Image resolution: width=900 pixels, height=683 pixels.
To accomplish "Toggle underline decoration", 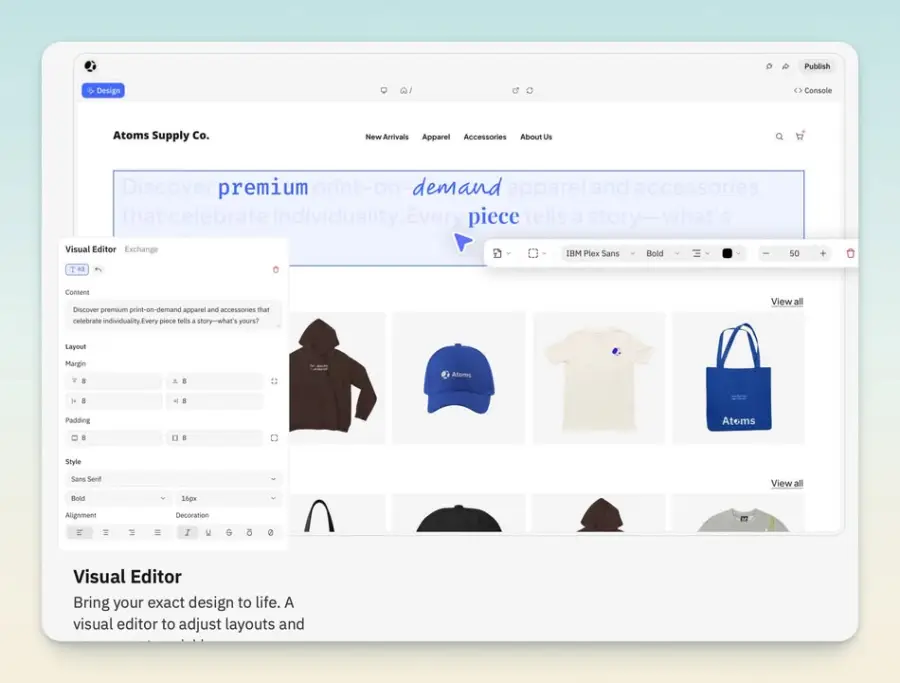I will (208, 533).
